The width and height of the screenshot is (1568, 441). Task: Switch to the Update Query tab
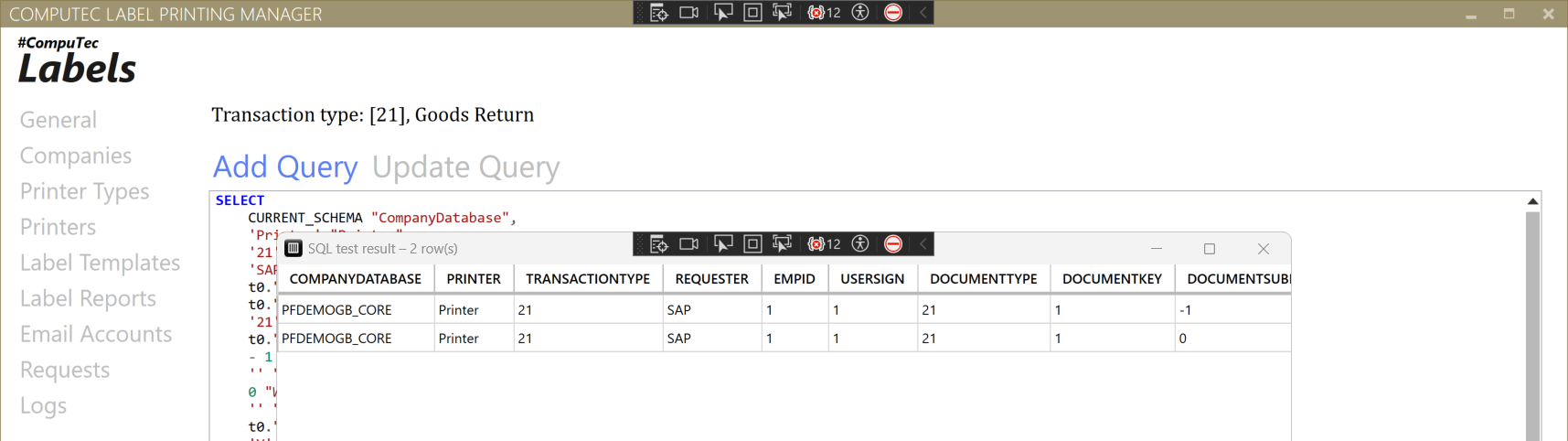pos(465,167)
